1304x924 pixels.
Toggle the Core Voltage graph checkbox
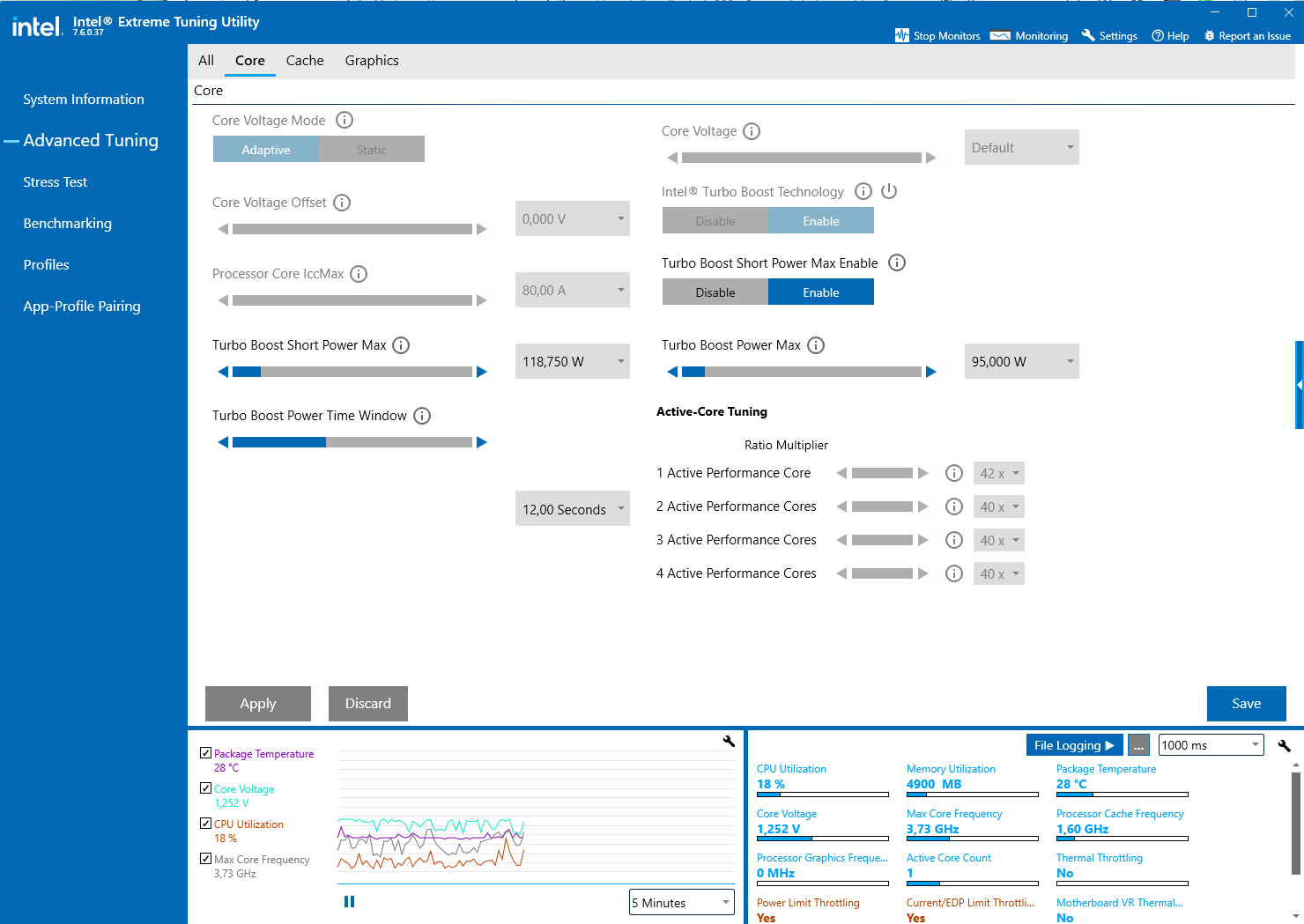205,788
